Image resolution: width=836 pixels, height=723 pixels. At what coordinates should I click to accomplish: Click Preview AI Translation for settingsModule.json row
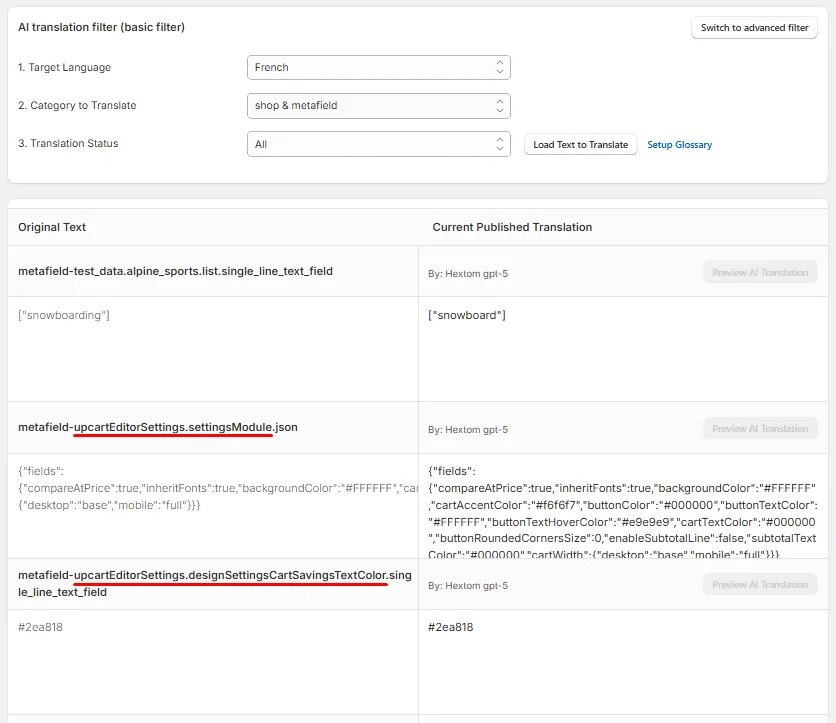tap(760, 429)
